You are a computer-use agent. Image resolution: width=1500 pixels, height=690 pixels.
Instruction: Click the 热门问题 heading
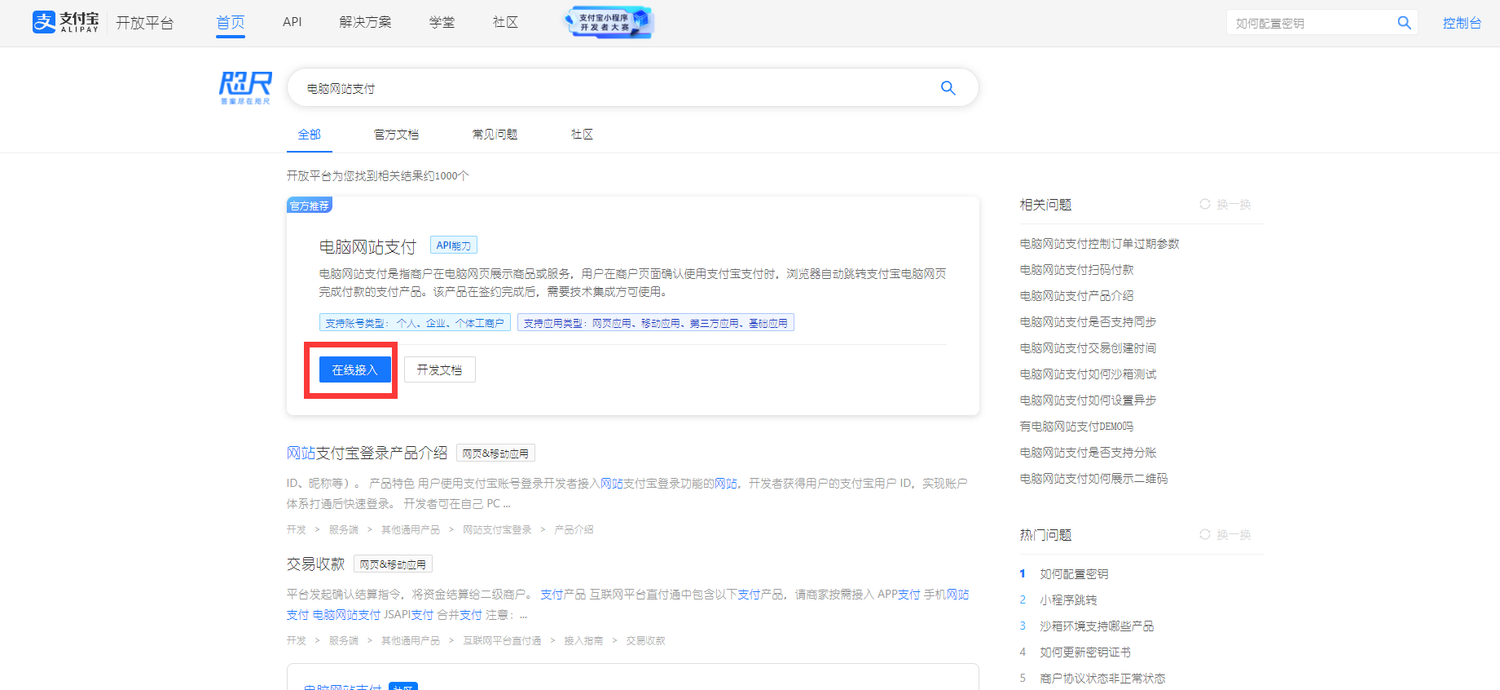(1045, 535)
